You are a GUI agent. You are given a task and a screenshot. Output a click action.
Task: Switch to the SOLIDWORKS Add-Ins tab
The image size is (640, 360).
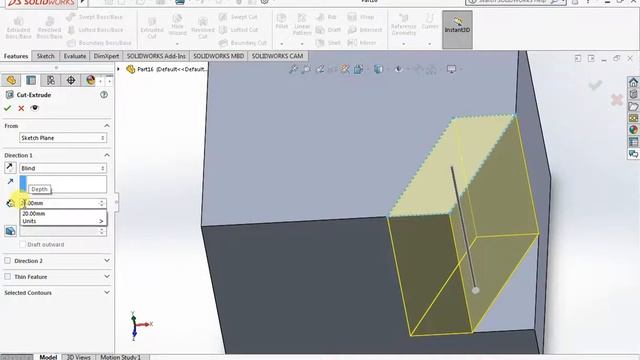point(156,56)
